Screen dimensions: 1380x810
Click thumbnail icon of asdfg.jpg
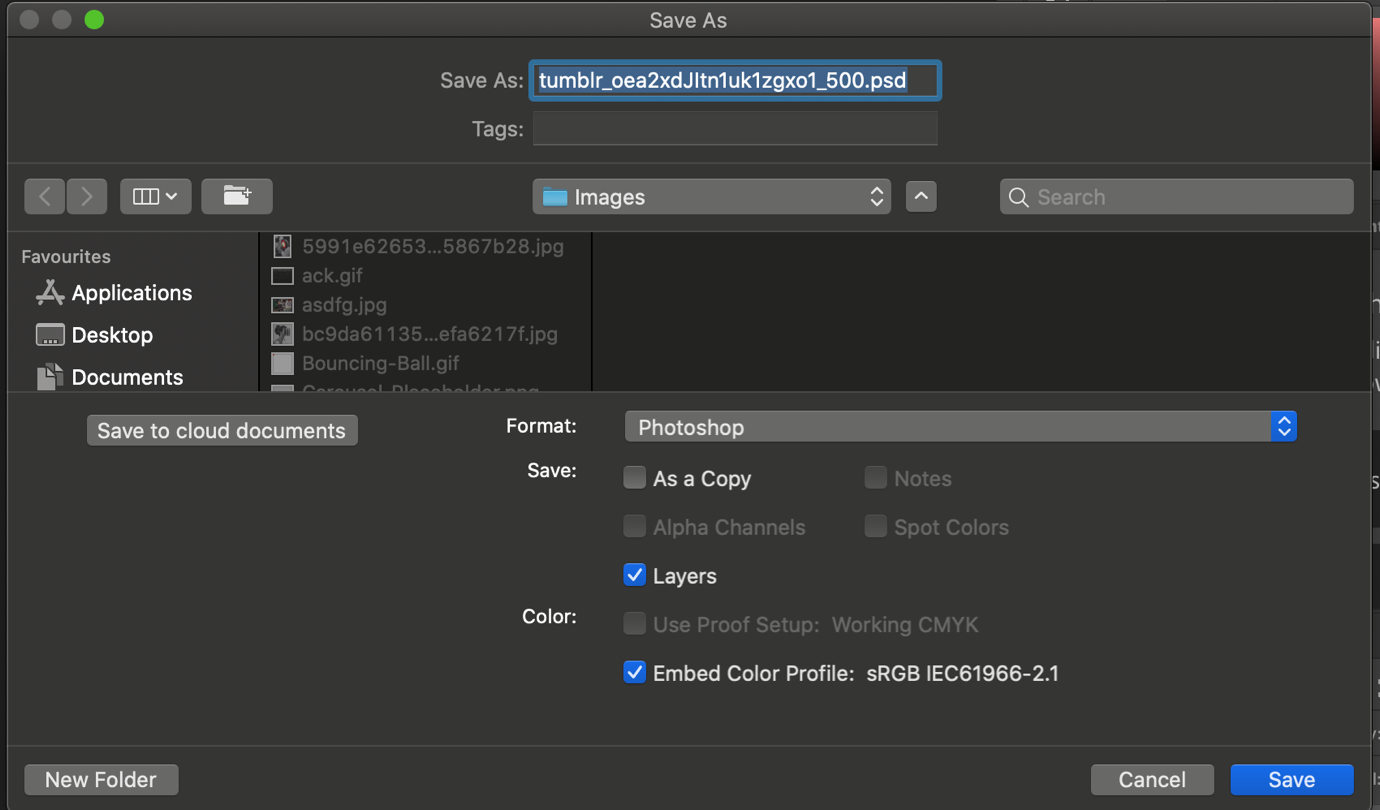tap(282, 304)
